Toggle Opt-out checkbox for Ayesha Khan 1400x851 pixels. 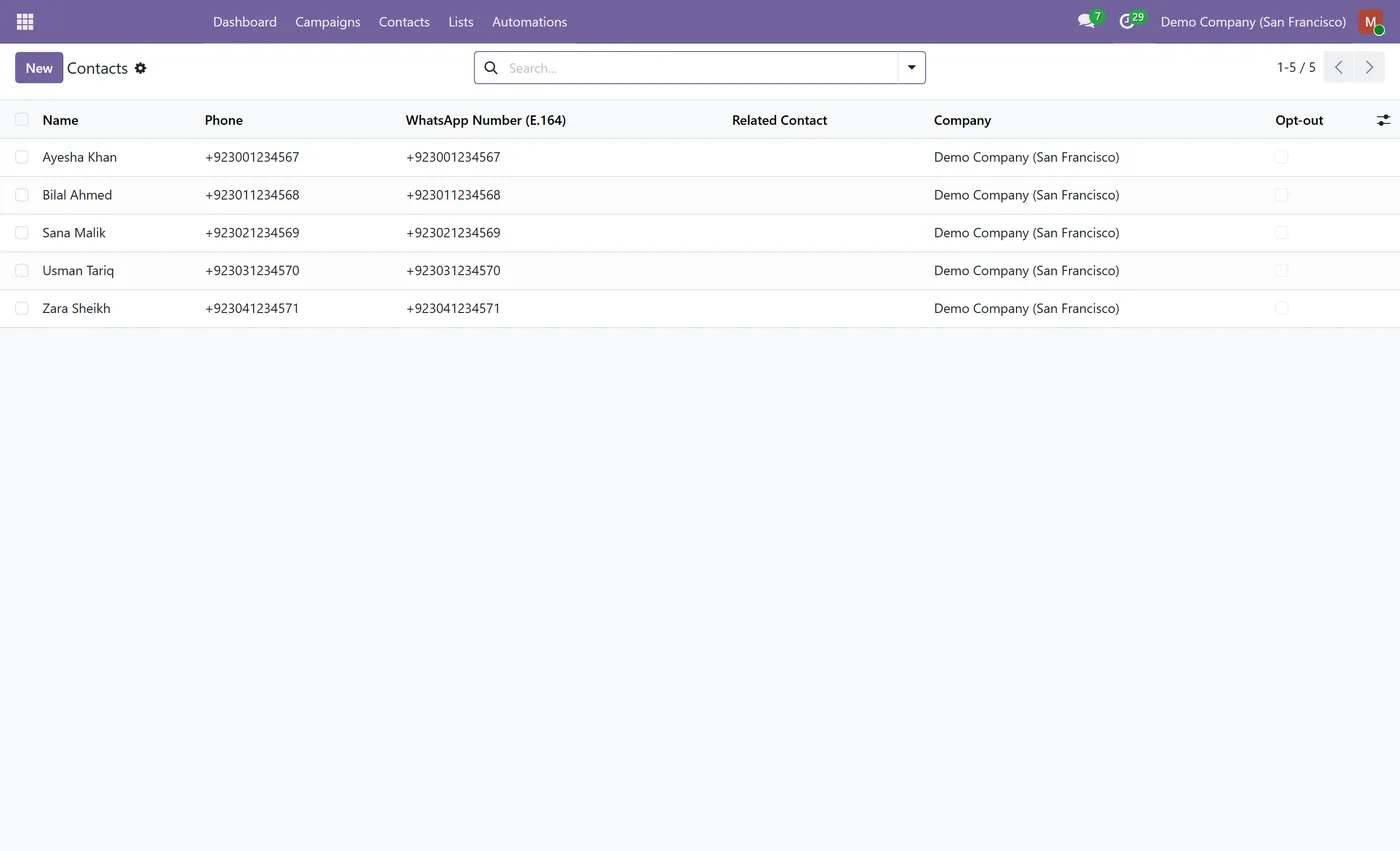coord(1282,157)
